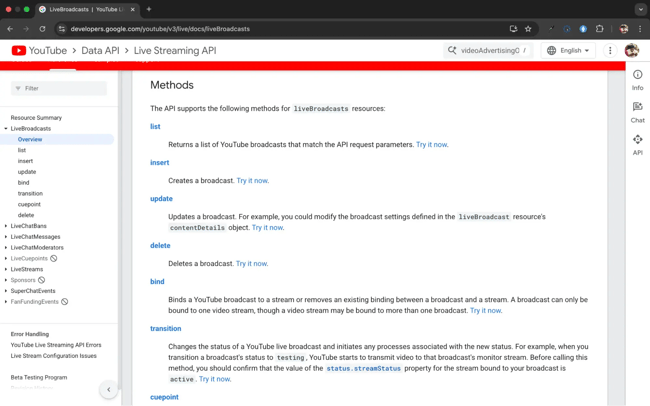Click the sidebar Filter input field
The height and width of the screenshot is (406, 650).
click(62, 89)
